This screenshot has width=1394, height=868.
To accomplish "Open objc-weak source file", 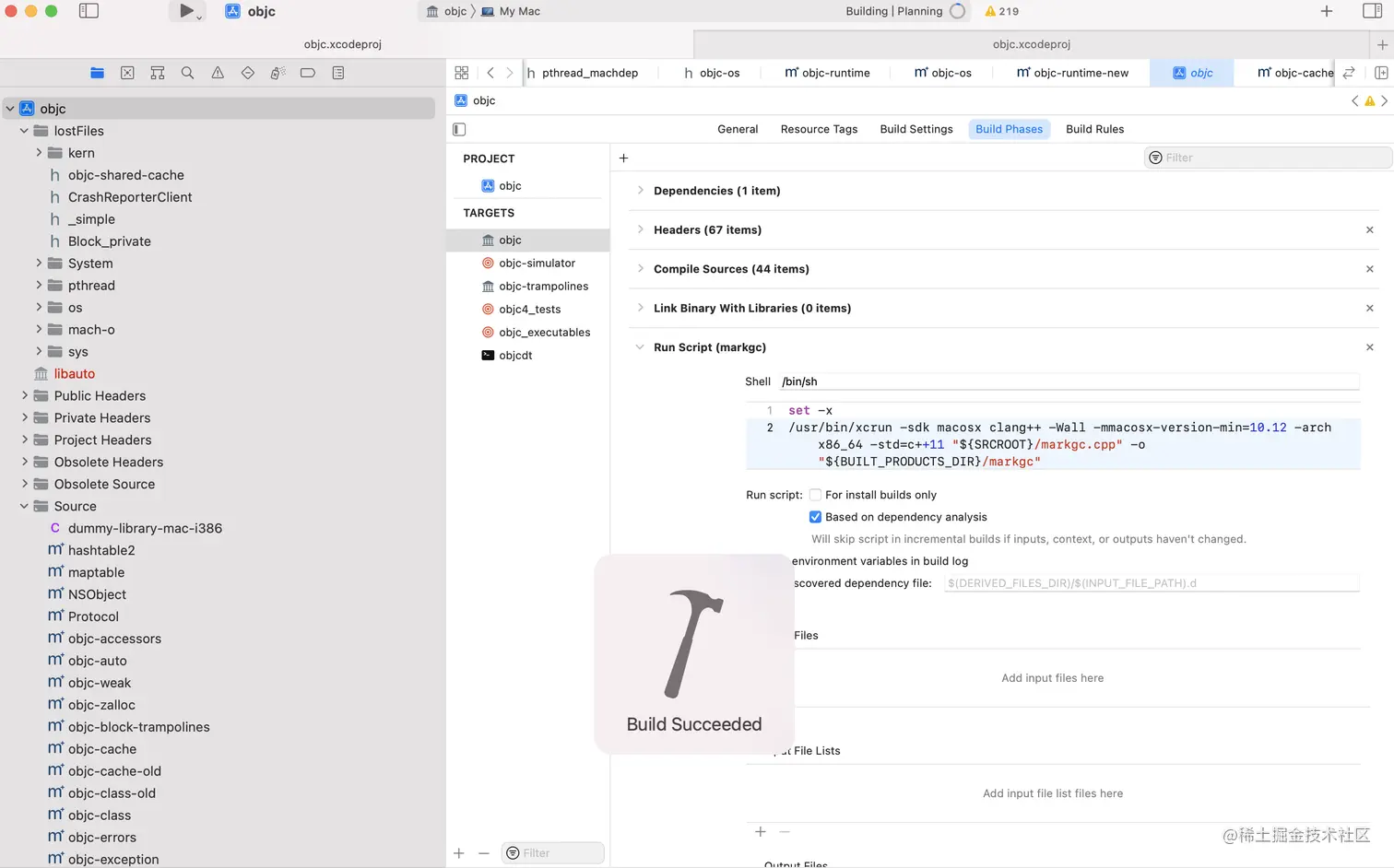I will pyautogui.click(x=100, y=683).
